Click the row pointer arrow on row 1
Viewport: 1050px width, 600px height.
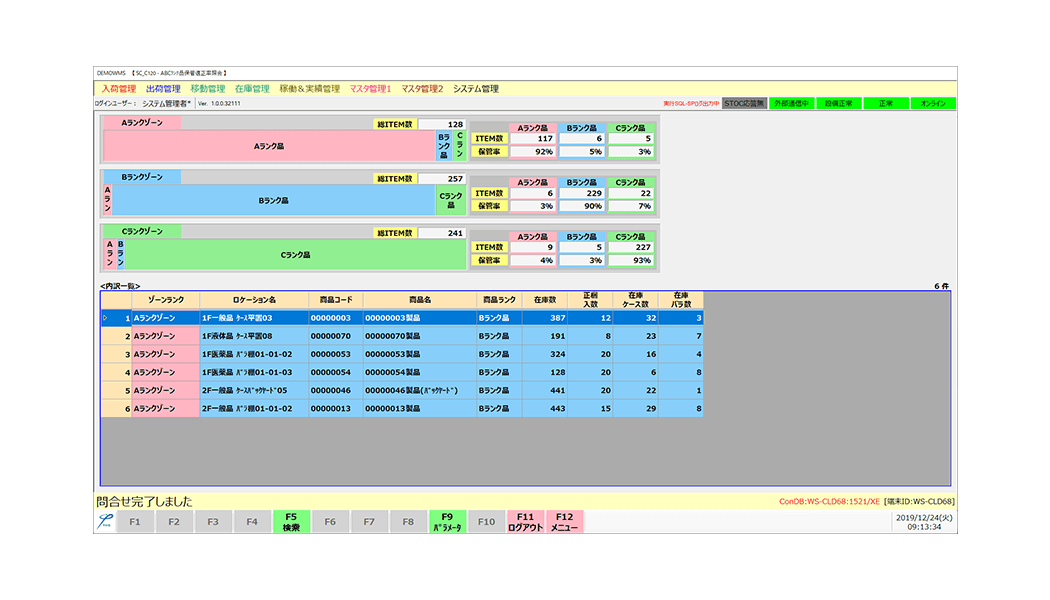pos(105,318)
